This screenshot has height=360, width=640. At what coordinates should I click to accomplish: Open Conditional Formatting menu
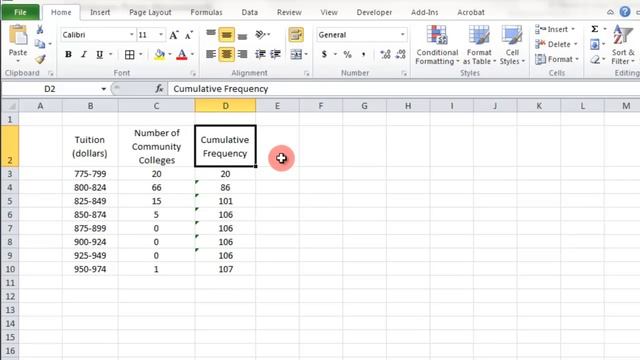click(x=437, y=45)
